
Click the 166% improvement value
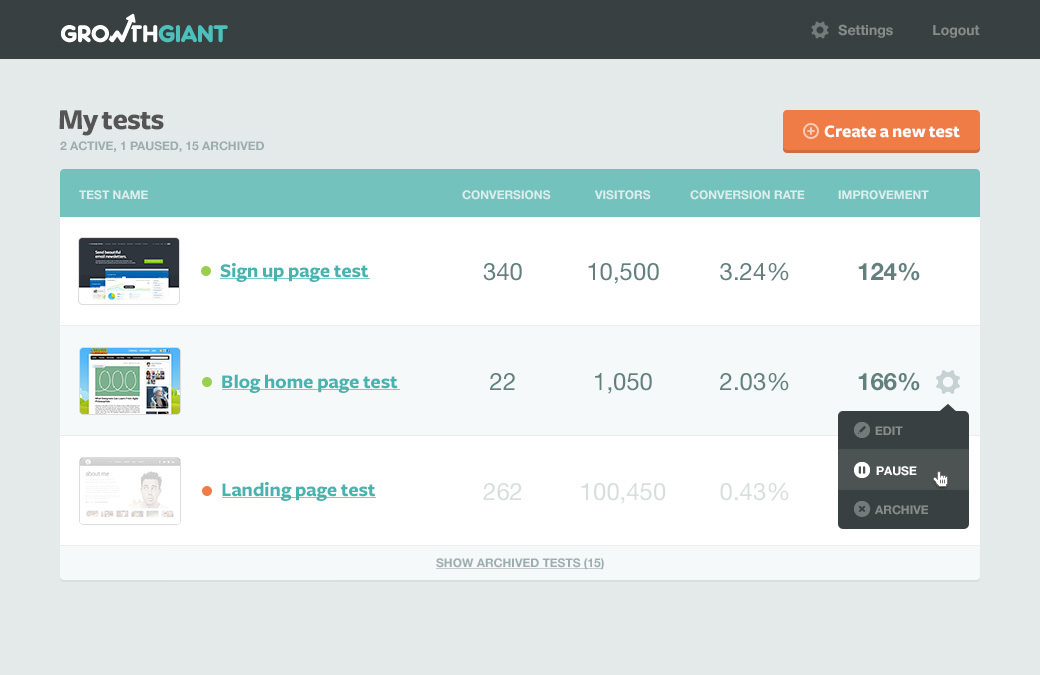[889, 382]
